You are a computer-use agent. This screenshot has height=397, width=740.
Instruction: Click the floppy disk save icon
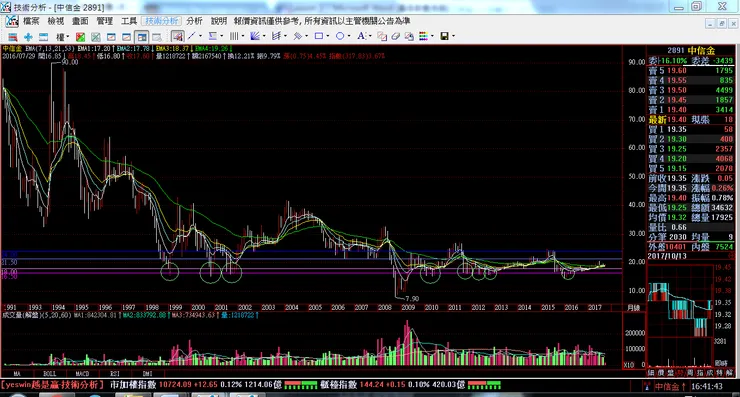point(445,36)
